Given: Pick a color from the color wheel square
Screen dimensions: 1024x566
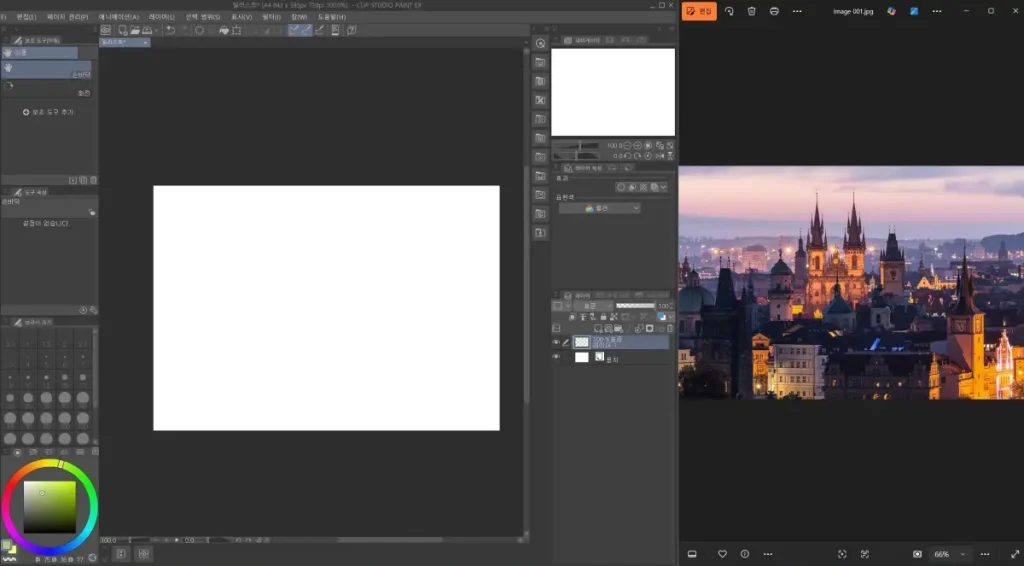Looking at the screenshot, I should click(x=50, y=506).
